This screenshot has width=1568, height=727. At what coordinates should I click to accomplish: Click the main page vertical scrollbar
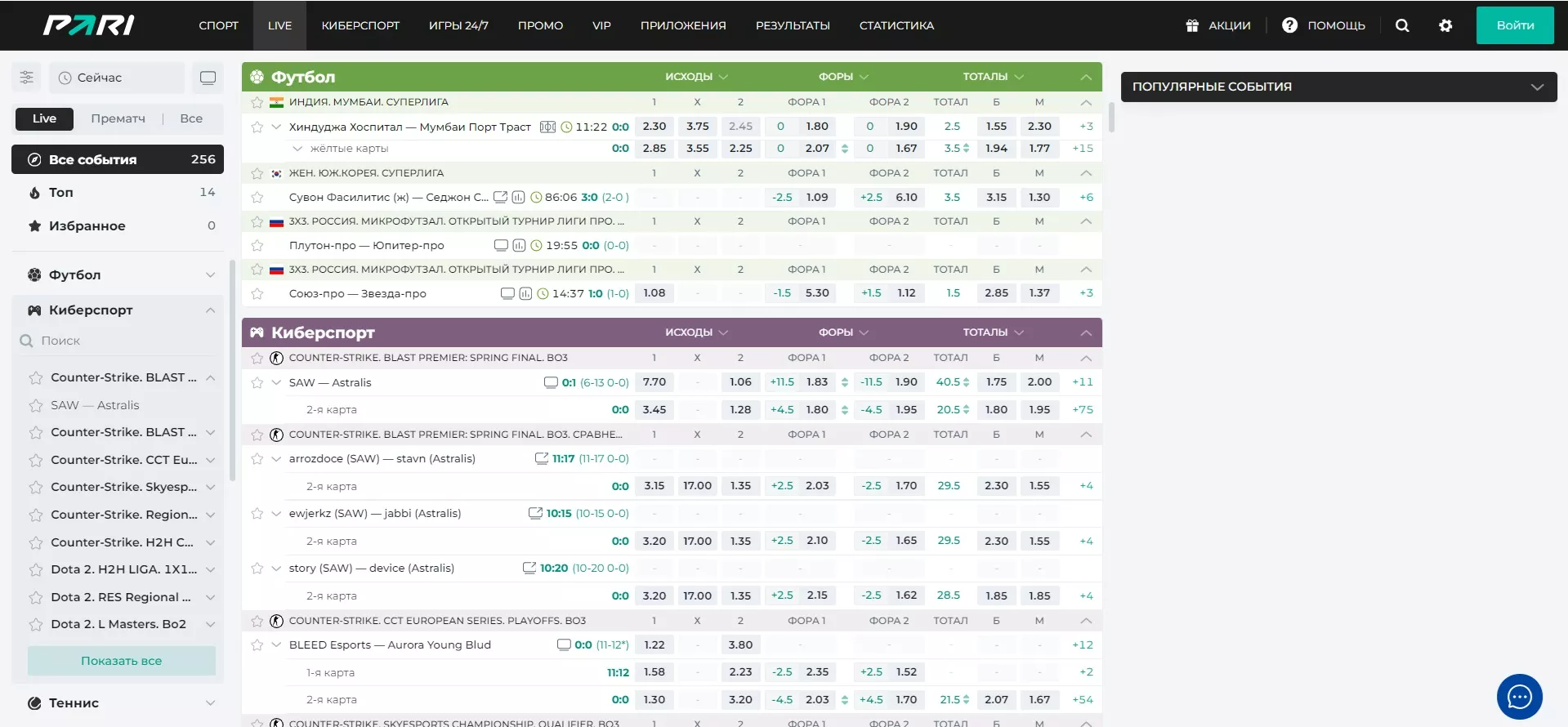coord(1110,118)
